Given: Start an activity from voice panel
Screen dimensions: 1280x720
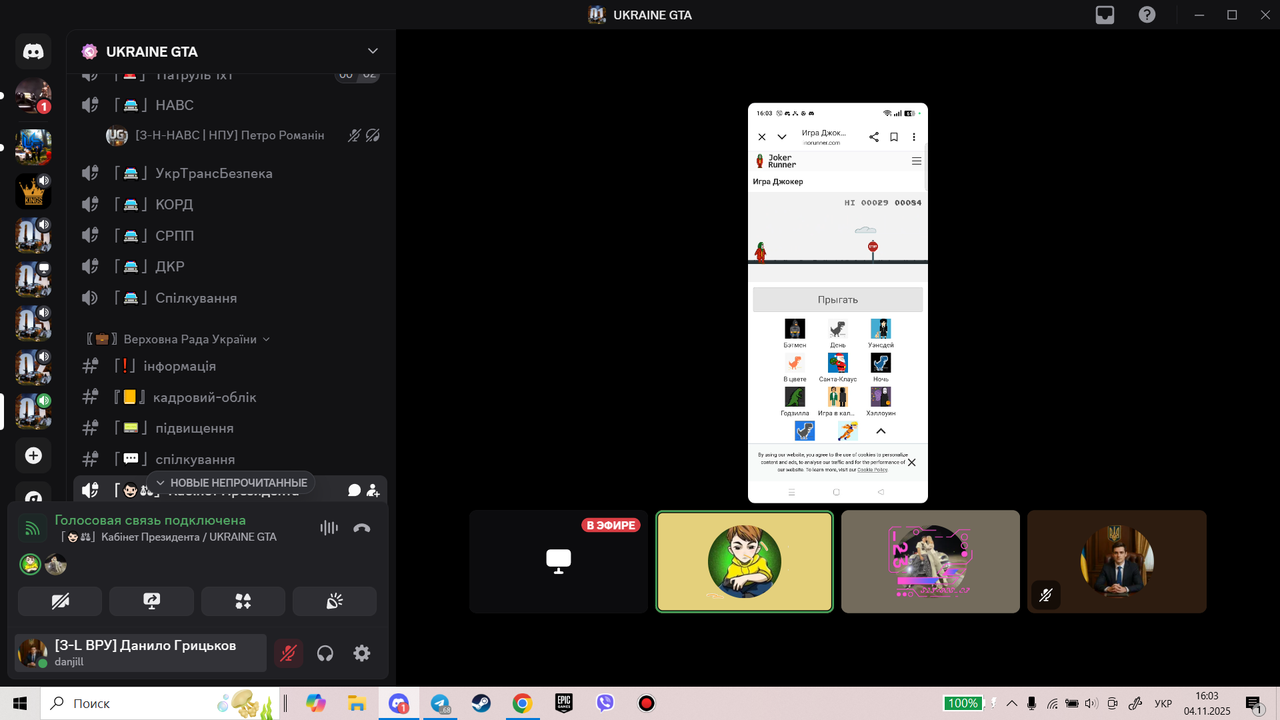Looking at the screenshot, I should [243, 601].
